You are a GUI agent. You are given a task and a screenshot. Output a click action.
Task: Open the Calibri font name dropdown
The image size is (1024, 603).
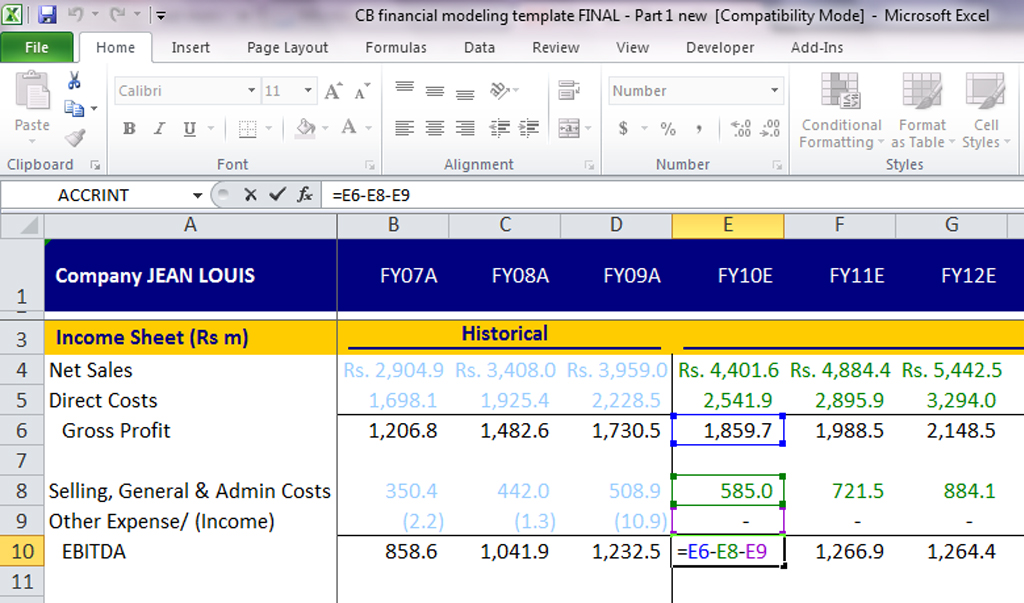(x=252, y=91)
